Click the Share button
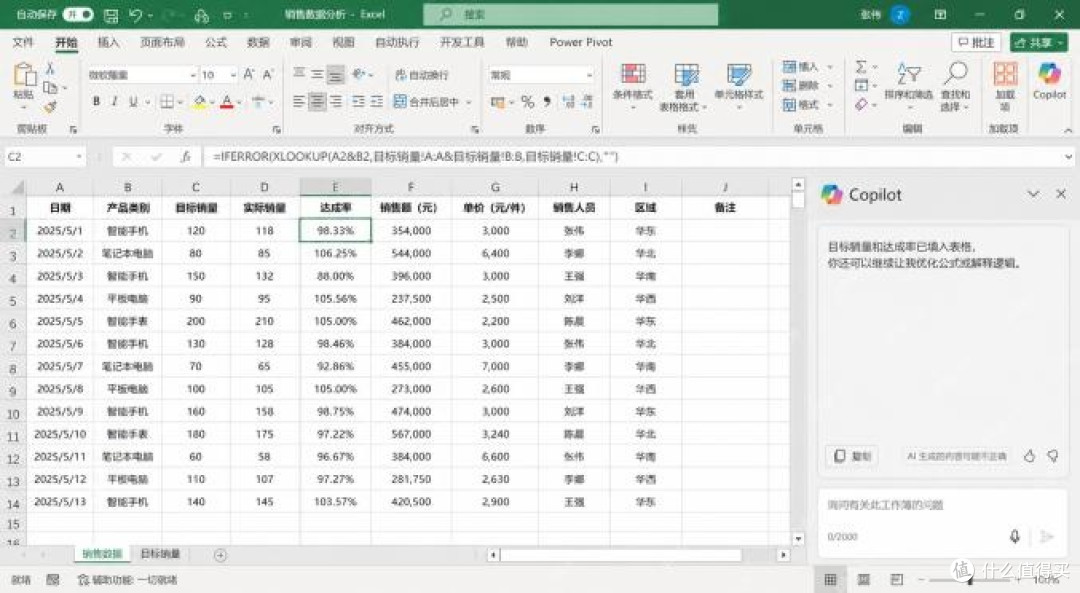Viewport: 1080px width, 593px height. pos(1038,43)
